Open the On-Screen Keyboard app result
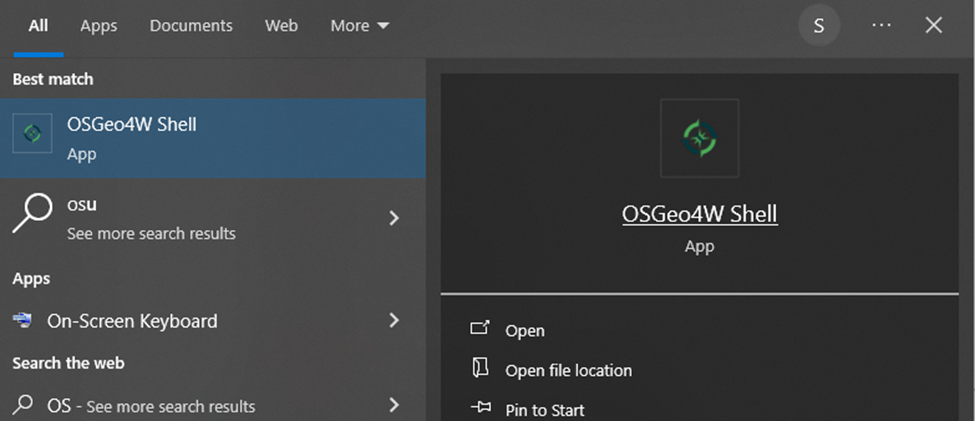The height and width of the screenshot is (421, 975). [213, 321]
